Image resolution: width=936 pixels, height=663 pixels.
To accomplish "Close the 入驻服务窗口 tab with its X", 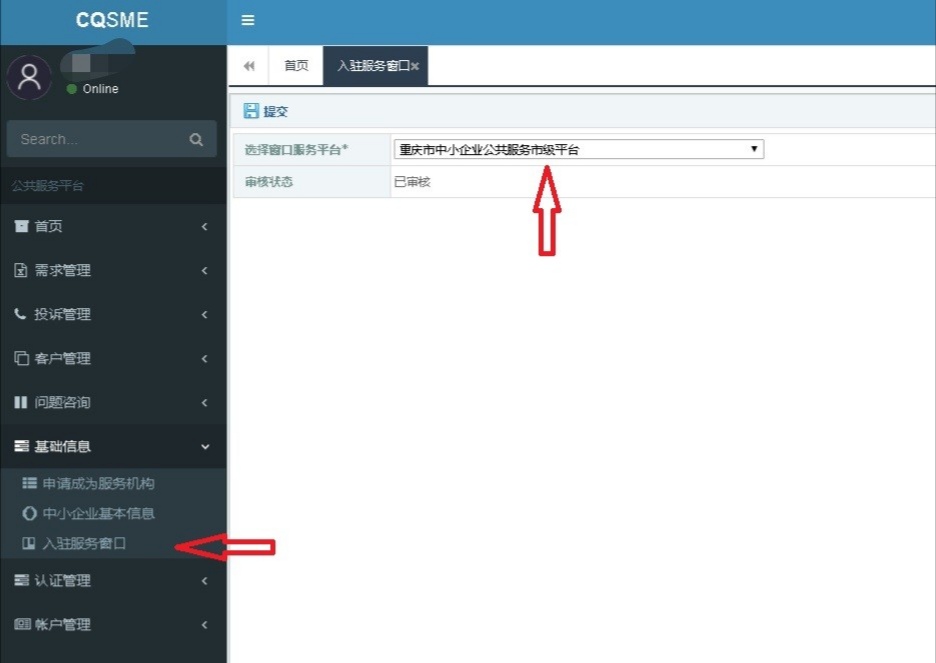I will [x=415, y=66].
